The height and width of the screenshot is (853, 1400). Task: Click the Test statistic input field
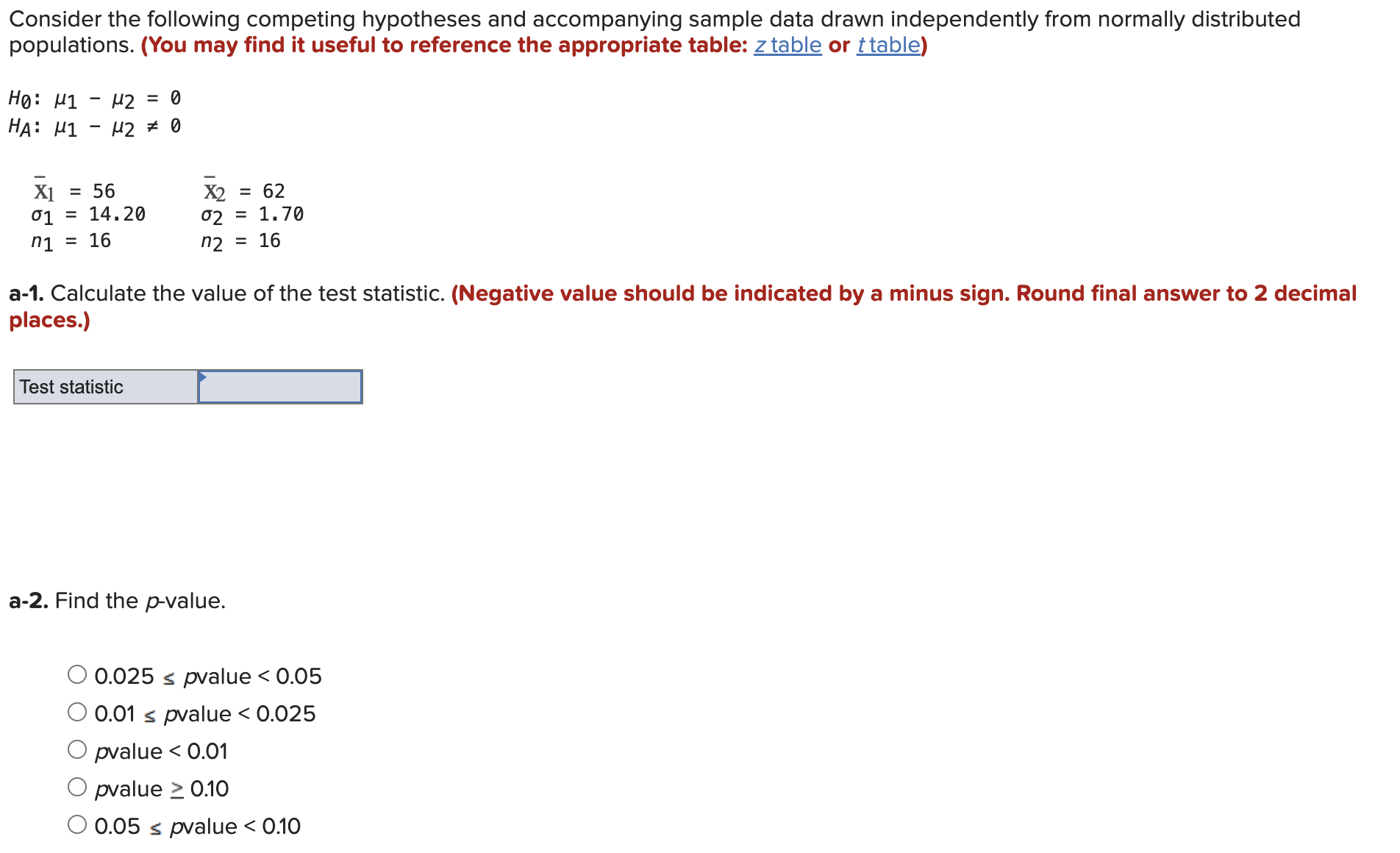coord(279,386)
